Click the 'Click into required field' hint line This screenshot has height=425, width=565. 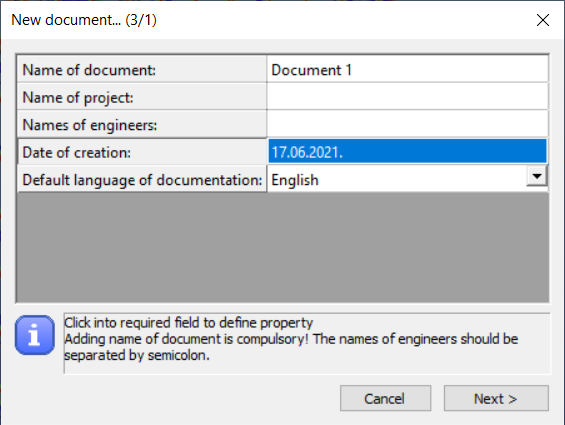click(188, 323)
